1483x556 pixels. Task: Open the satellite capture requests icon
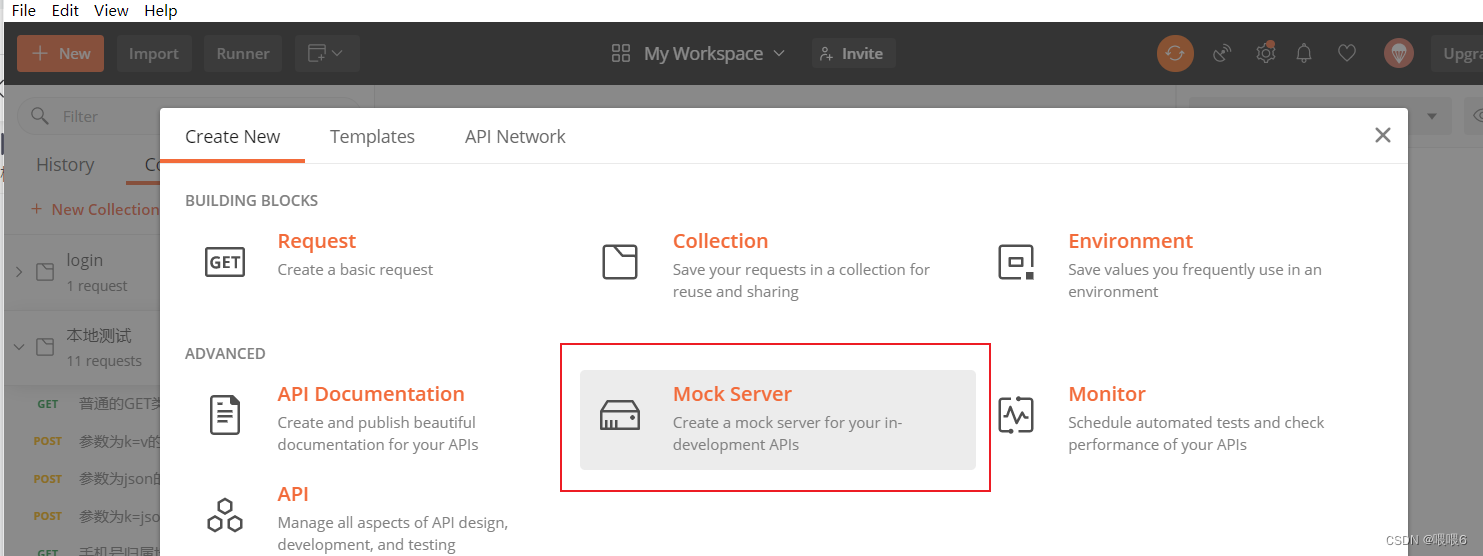[x=1222, y=53]
